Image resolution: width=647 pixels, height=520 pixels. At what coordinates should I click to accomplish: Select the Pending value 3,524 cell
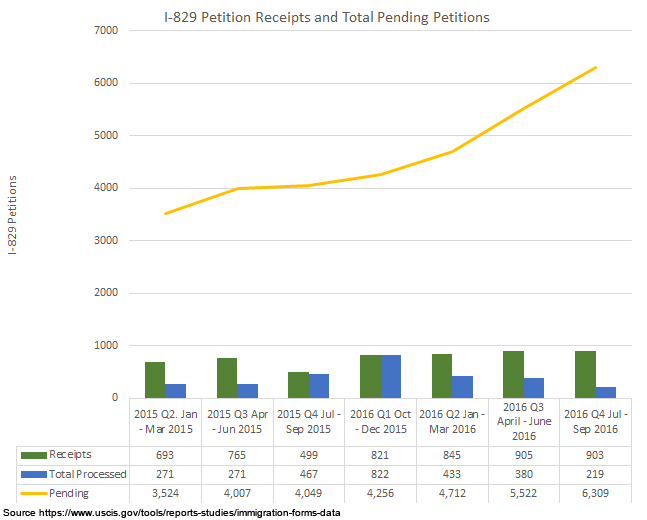pos(165,493)
